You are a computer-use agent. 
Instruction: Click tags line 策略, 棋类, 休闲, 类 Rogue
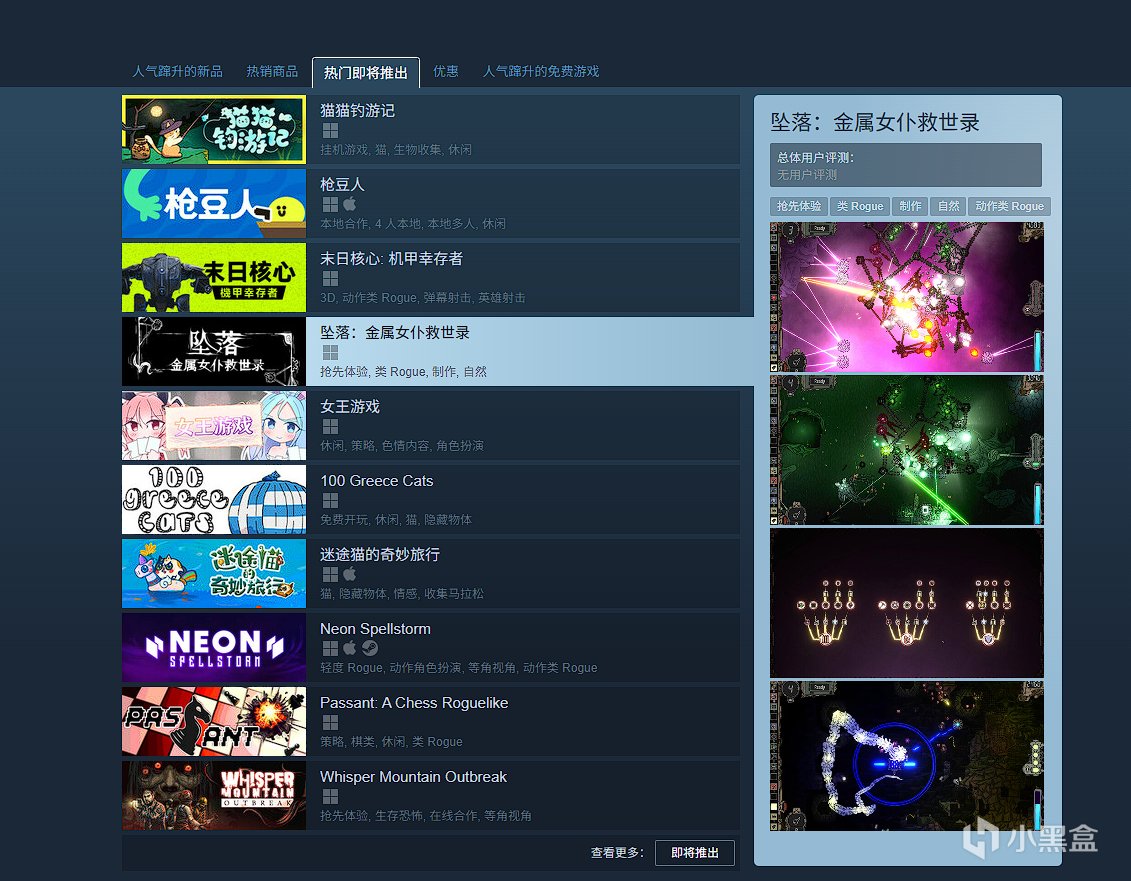pyautogui.click(x=391, y=742)
